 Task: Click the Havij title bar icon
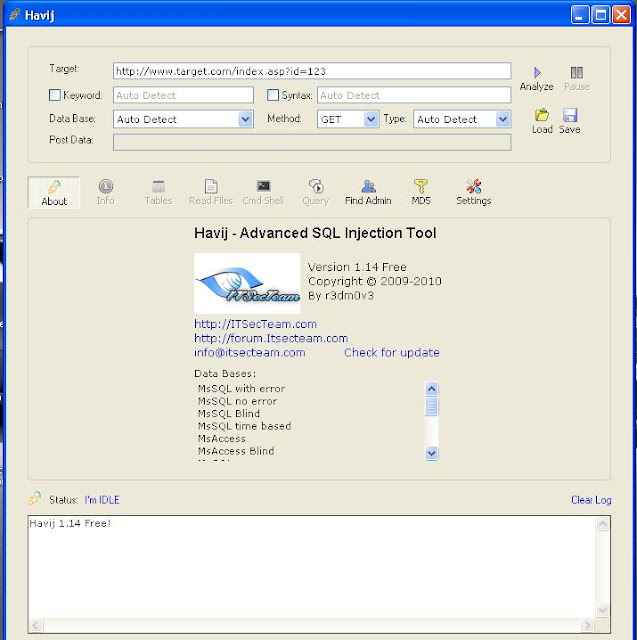pos(15,15)
